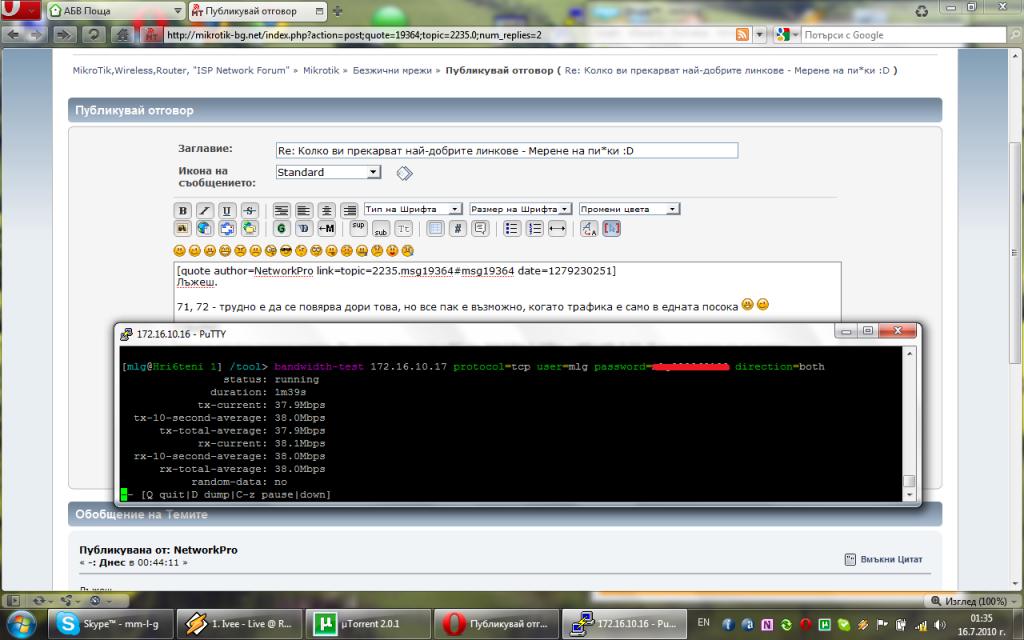Apply italic formatting with the I button

(205, 210)
